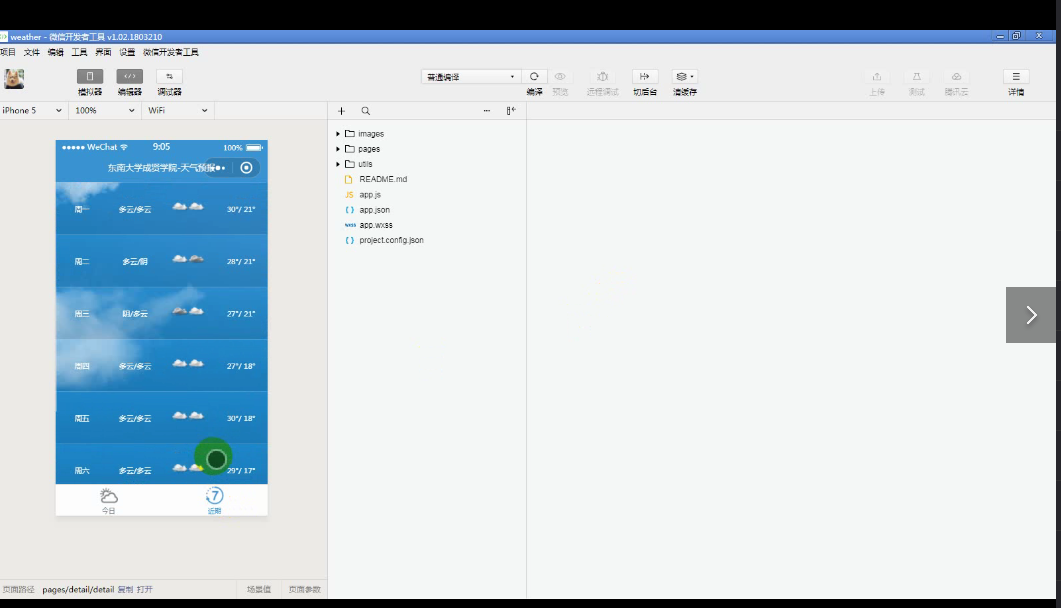This screenshot has height=608, width=1061.
Task: Click the 28°/ 21° temperature for 周二
Action: (x=241, y=262)
